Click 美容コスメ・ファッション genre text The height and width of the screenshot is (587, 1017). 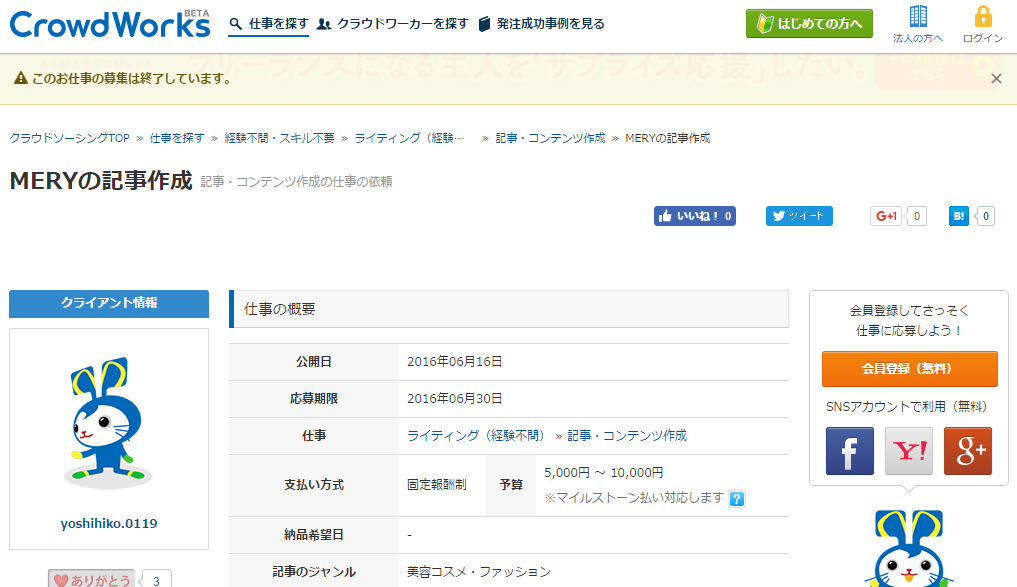[x=479, y=571]
